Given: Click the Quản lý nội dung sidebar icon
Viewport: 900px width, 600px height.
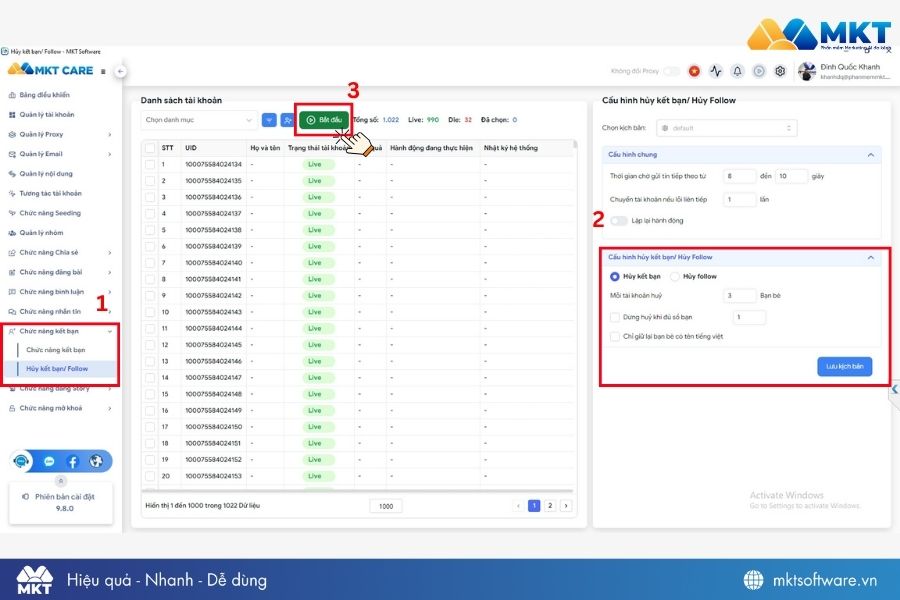Looking at the screenshot, I should click(12, 173).
